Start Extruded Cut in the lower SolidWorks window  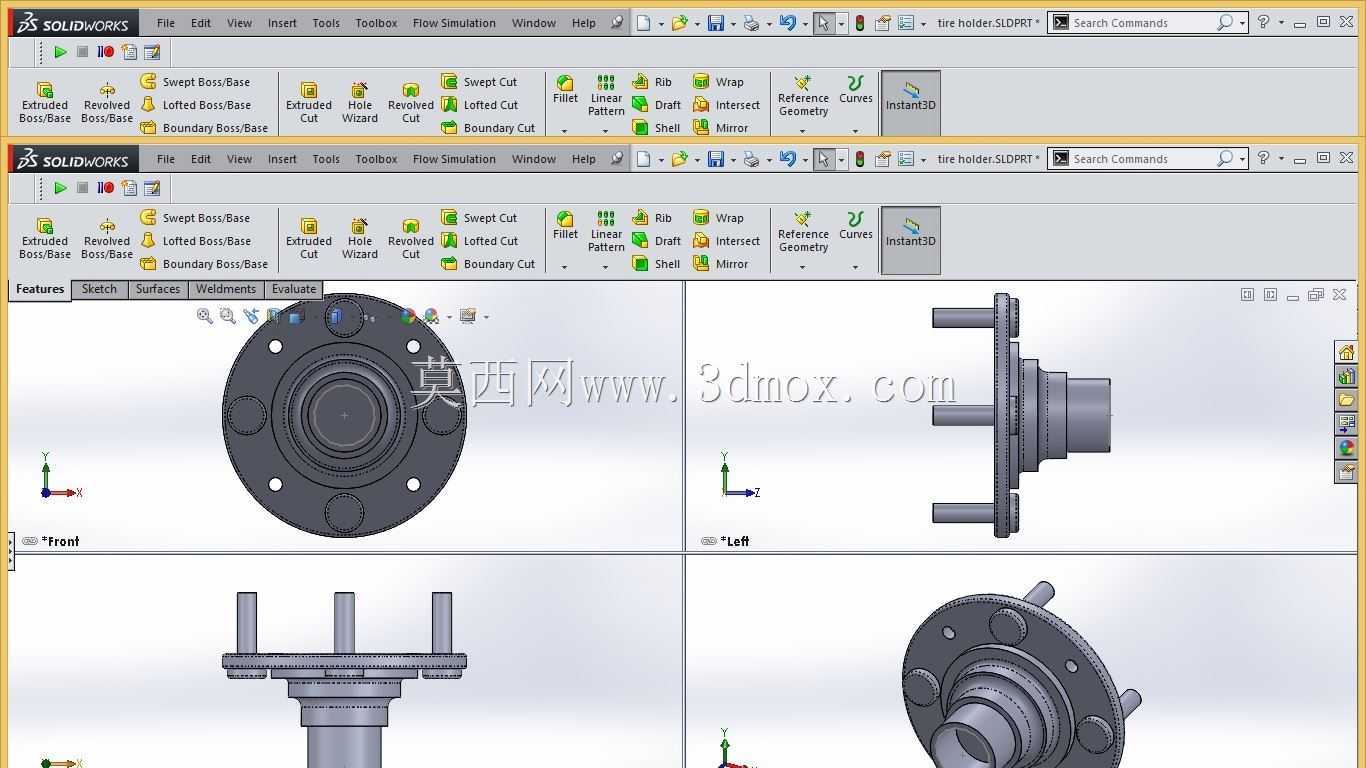click(x=309, y=240)
